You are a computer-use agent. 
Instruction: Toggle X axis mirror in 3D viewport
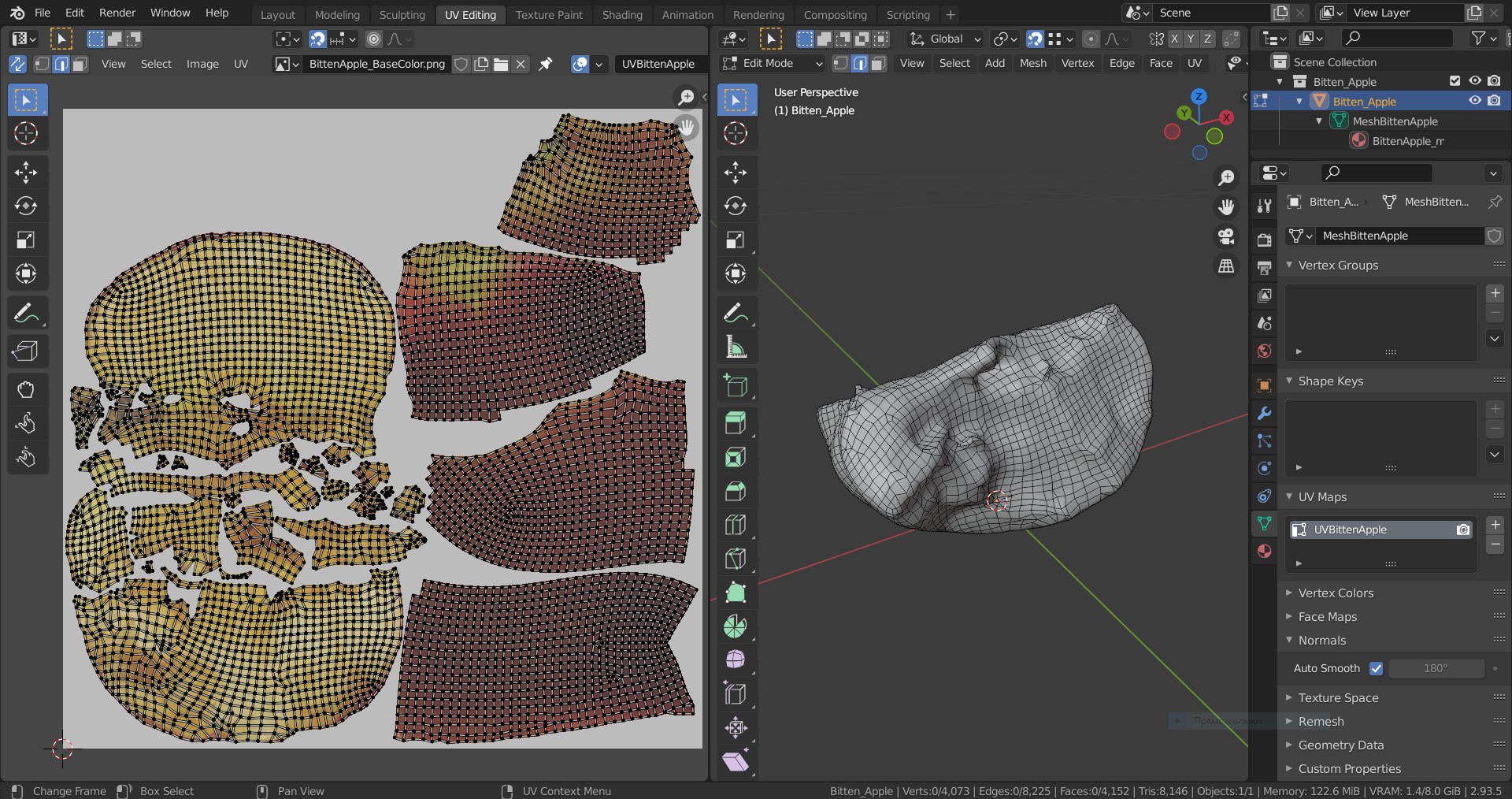tap(1174, 39)
